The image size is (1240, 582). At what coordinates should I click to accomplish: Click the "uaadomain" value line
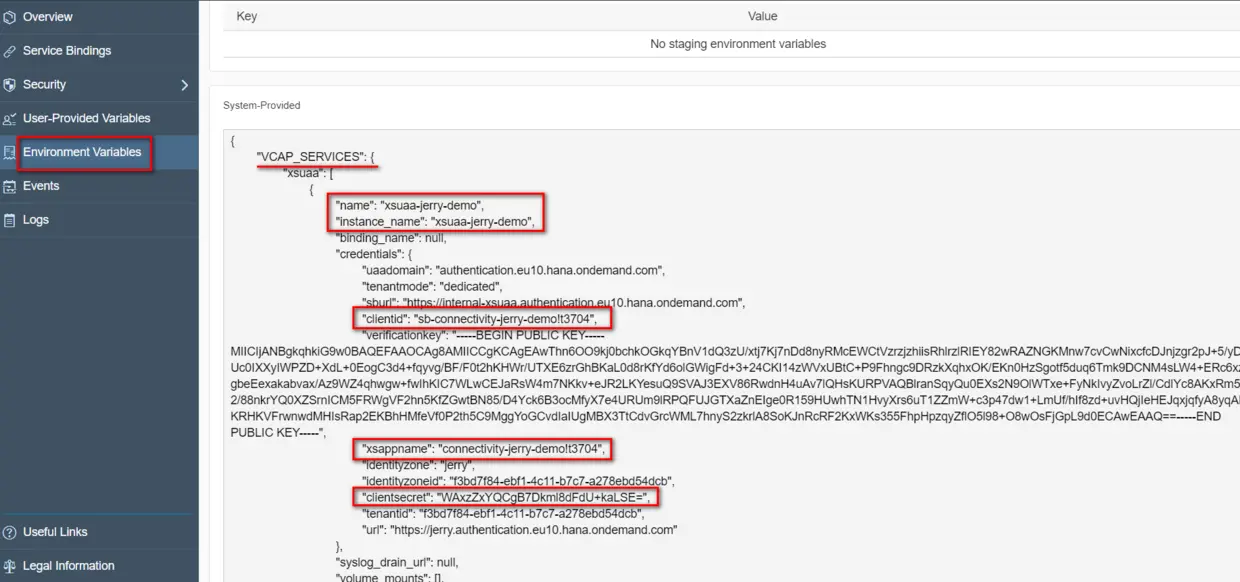(513, 270)
